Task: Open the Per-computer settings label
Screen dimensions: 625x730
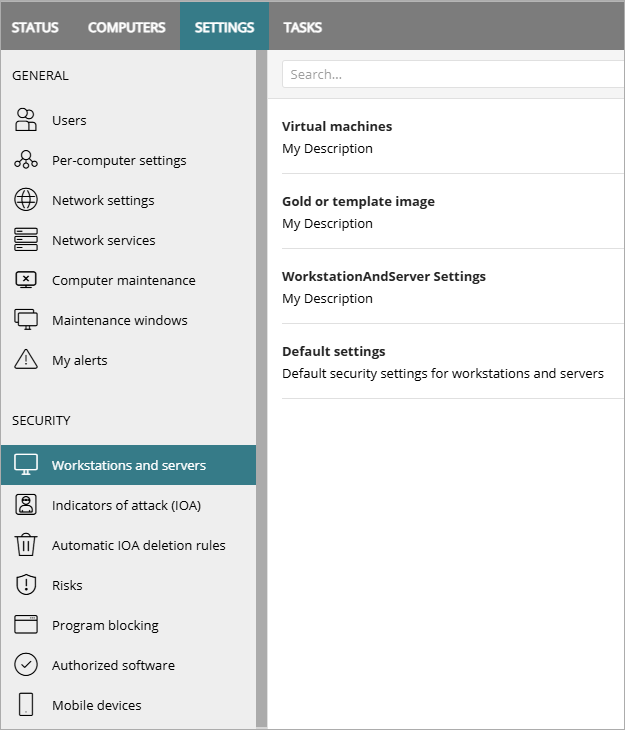Action: pyautogui.click(x=119, y=161)
